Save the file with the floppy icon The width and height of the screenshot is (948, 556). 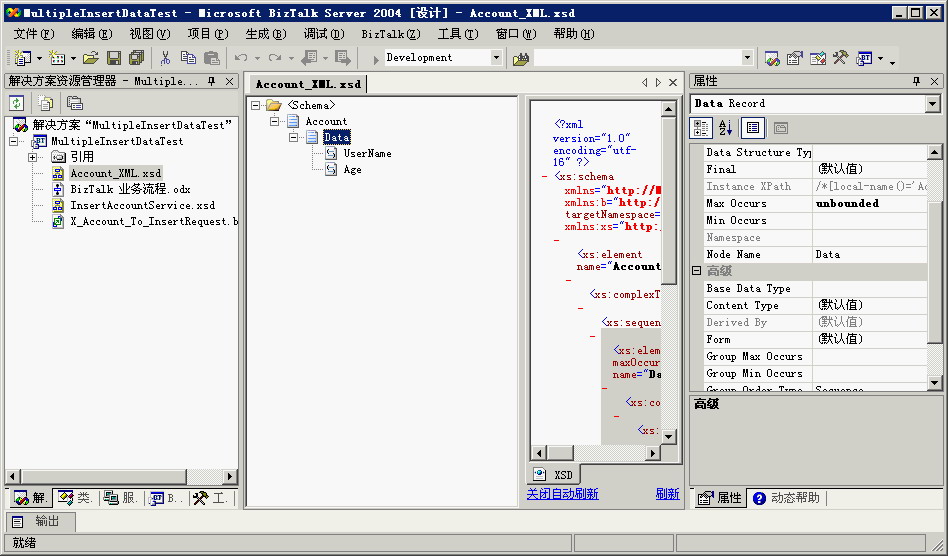[114, 58]
